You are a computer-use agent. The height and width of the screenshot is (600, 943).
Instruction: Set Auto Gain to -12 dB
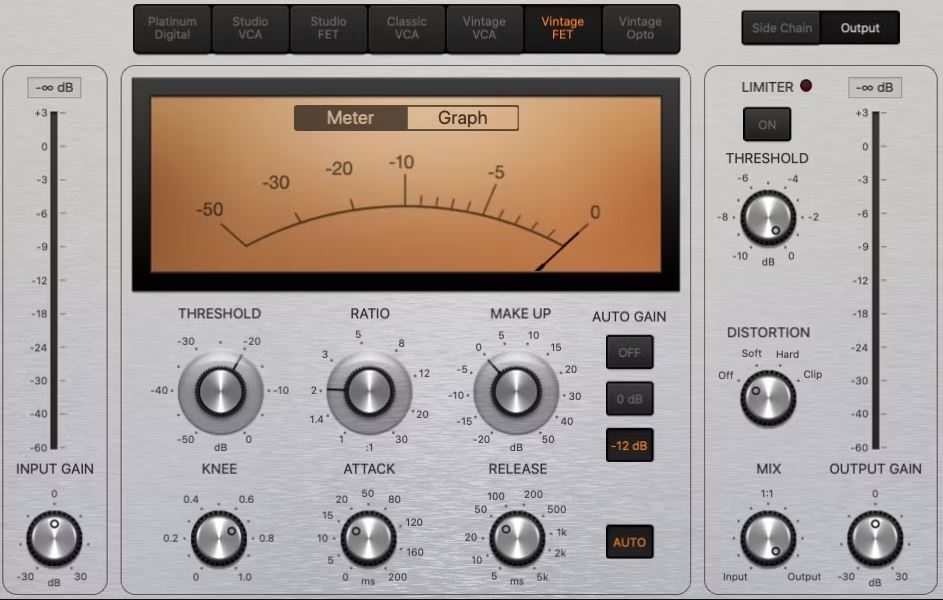pos(629,445)
